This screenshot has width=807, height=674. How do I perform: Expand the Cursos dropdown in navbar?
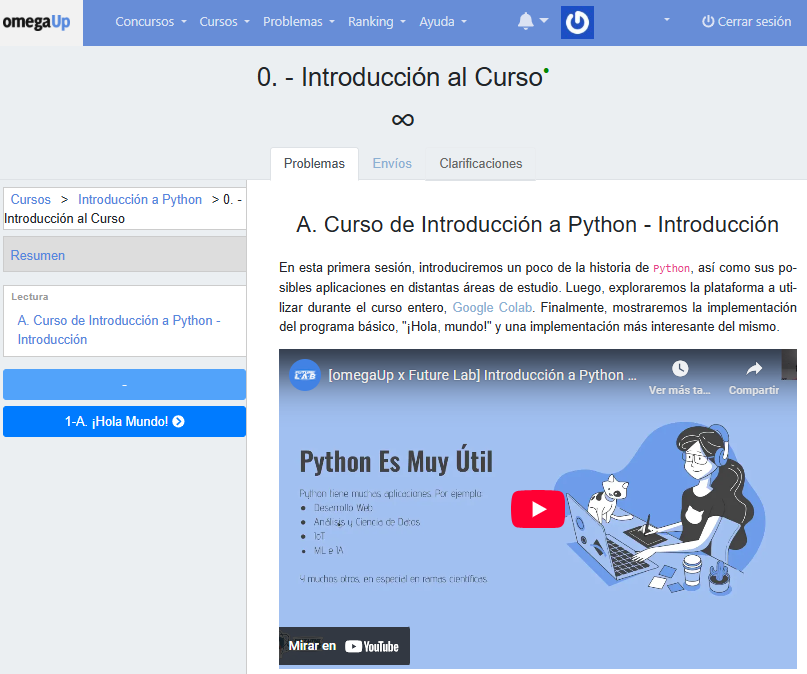[224, 22]
